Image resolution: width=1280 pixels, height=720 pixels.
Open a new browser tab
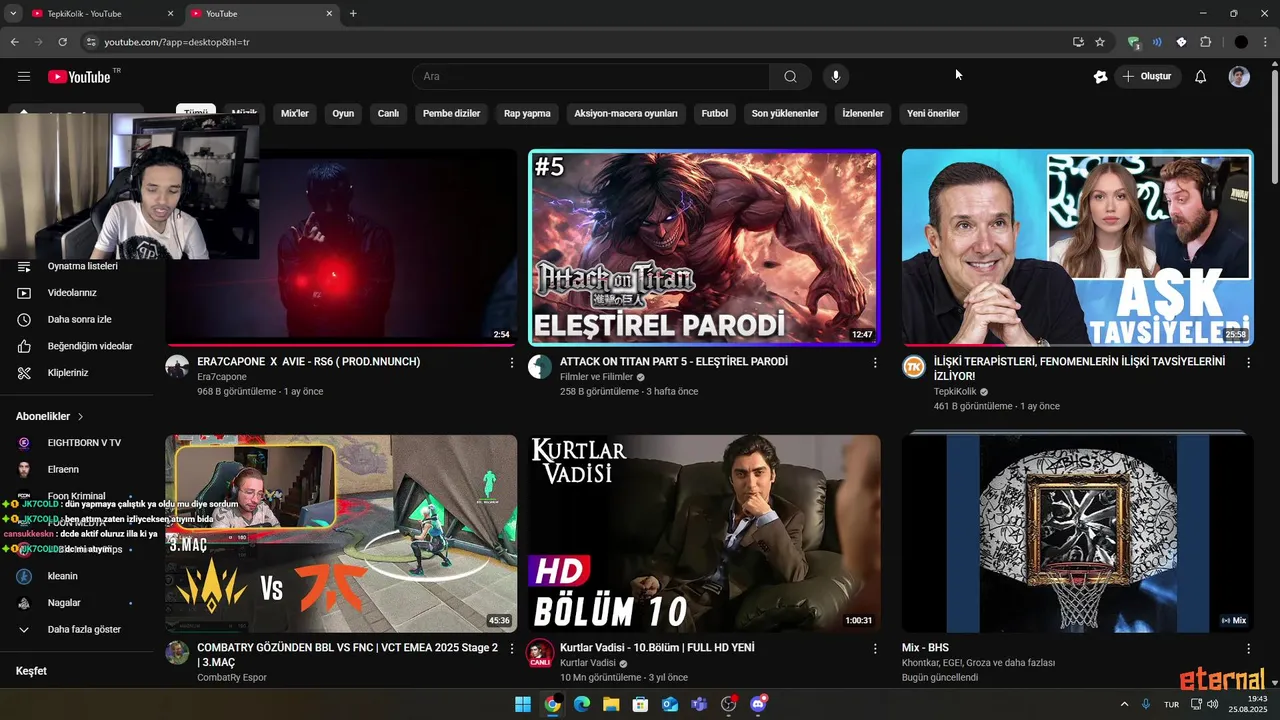[353, 13]
